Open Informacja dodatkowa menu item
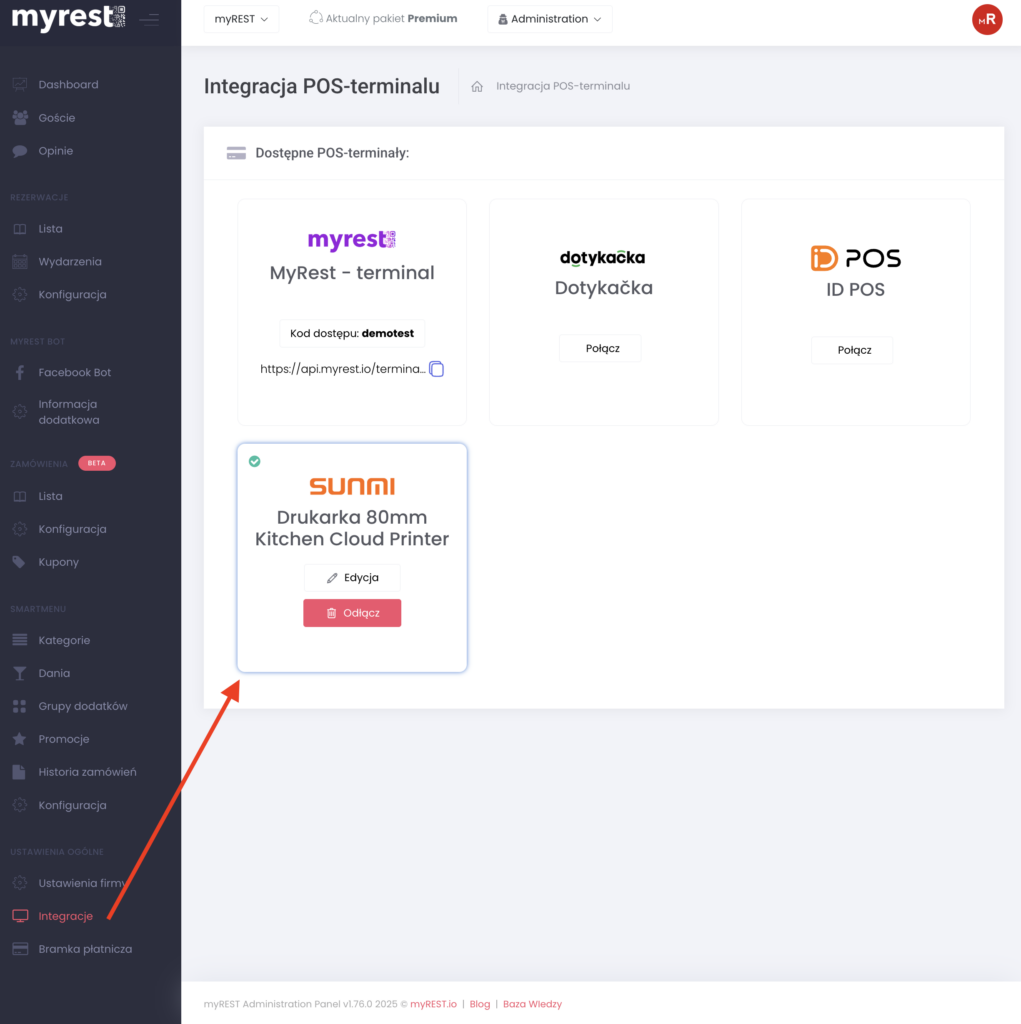This screenshot has height=1024, width=1021. (69, 412)
